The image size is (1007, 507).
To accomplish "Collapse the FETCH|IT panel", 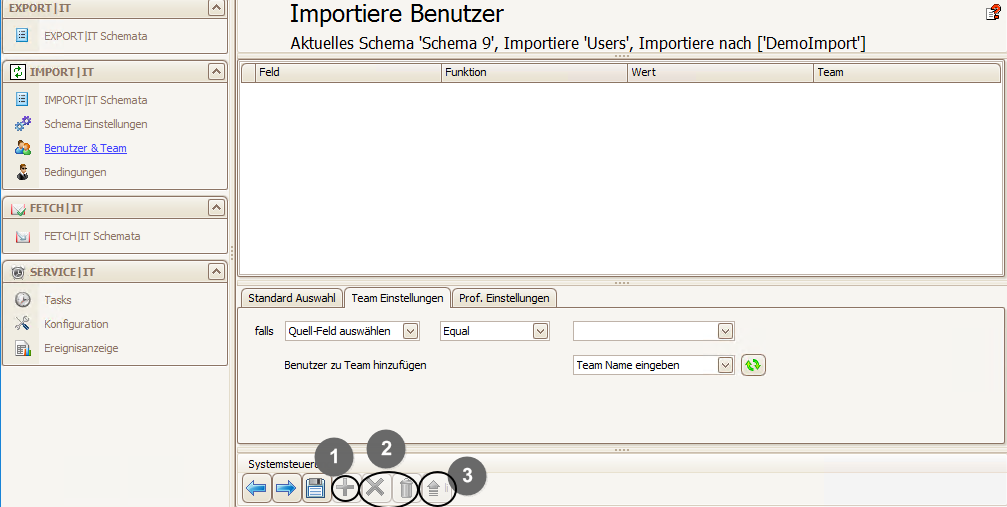I will click(216, 208).
